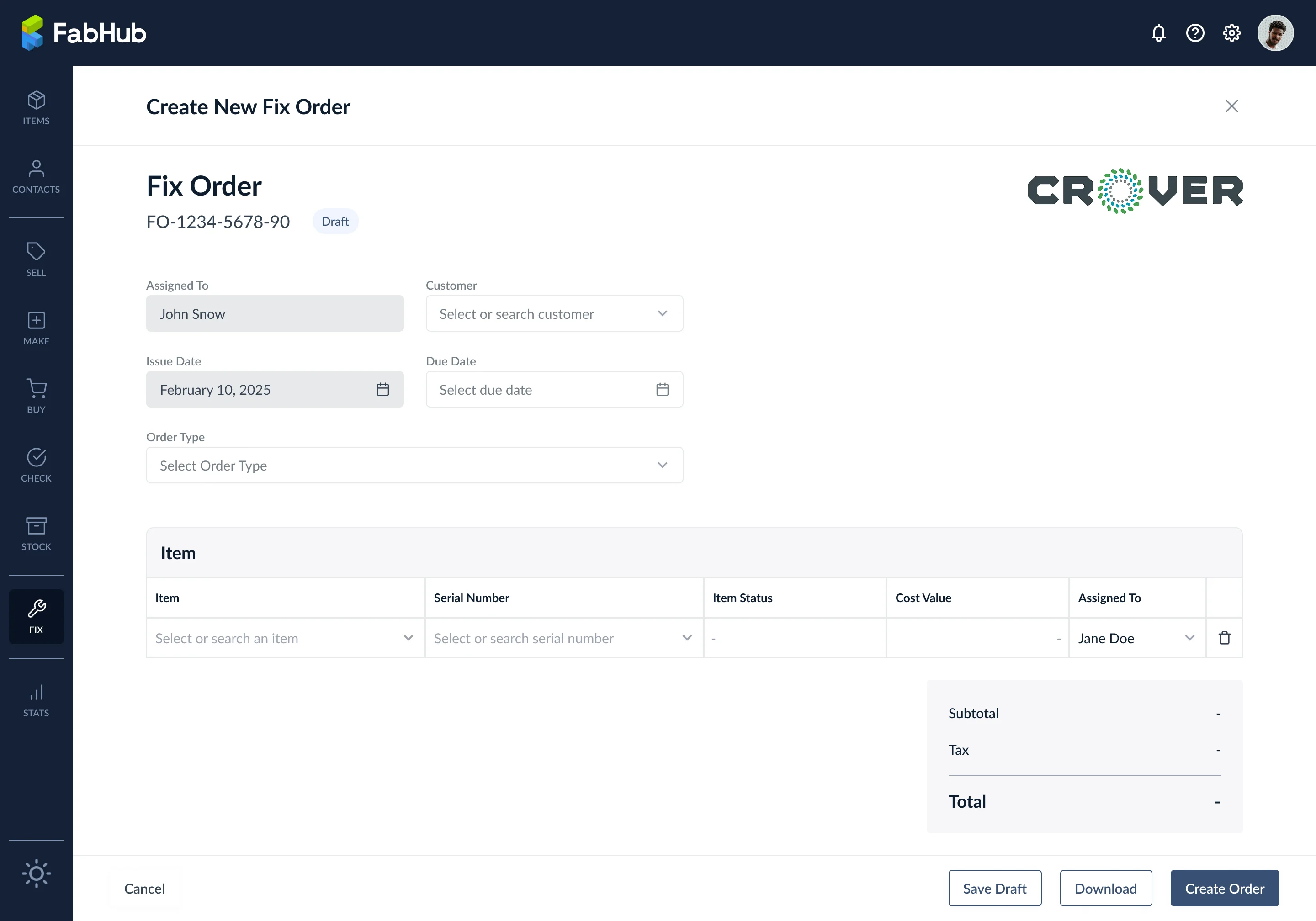Click the Download button
1316x921 pixels.
1106,888
